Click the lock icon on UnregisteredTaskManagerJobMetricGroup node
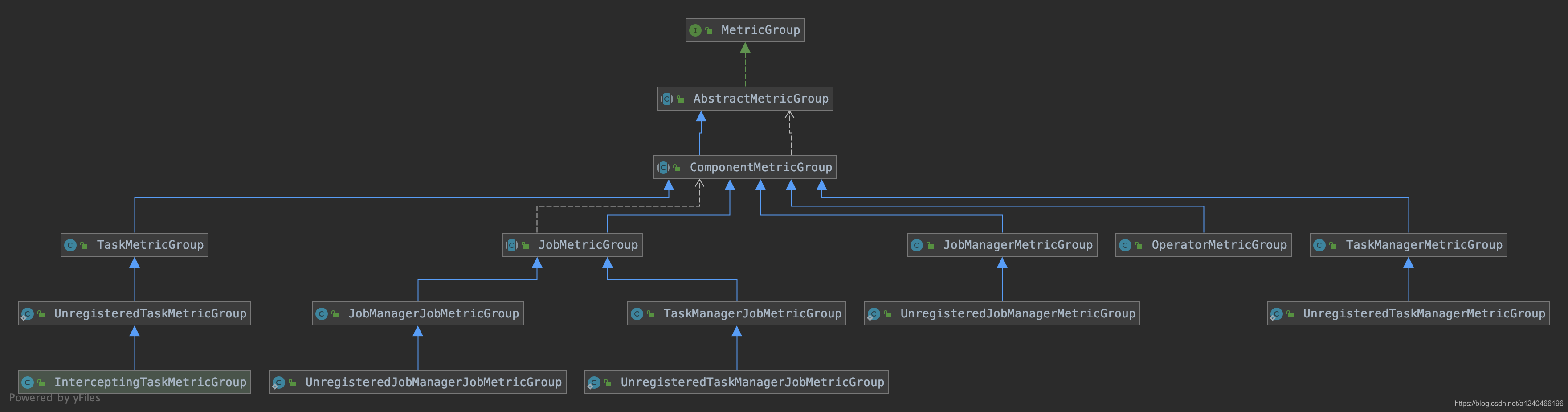 608,383
